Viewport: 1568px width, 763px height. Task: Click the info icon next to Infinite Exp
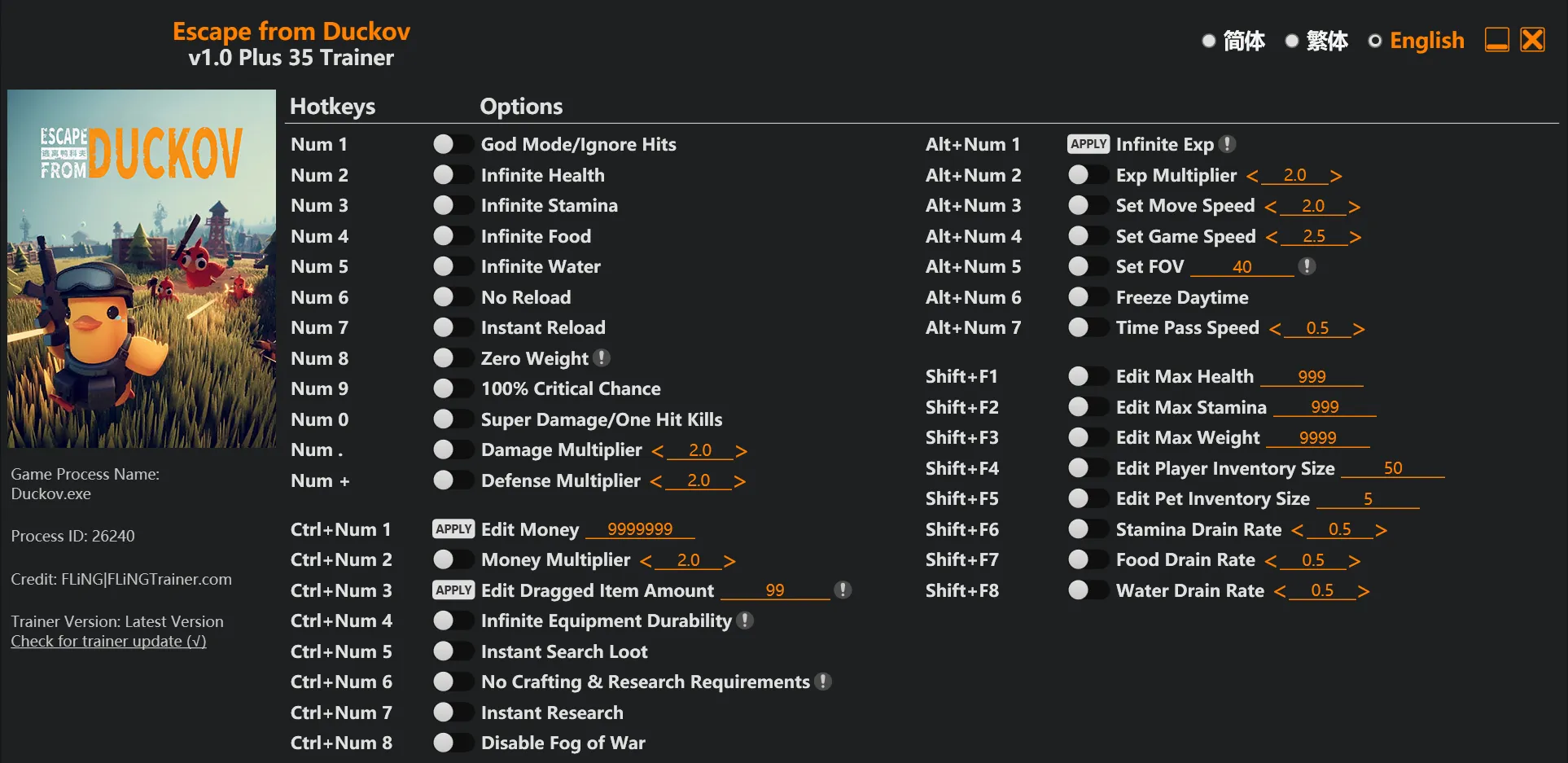tap(1228, 144)
